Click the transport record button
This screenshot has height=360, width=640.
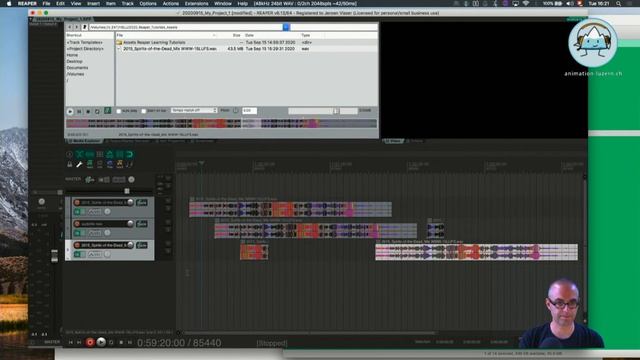90,342
